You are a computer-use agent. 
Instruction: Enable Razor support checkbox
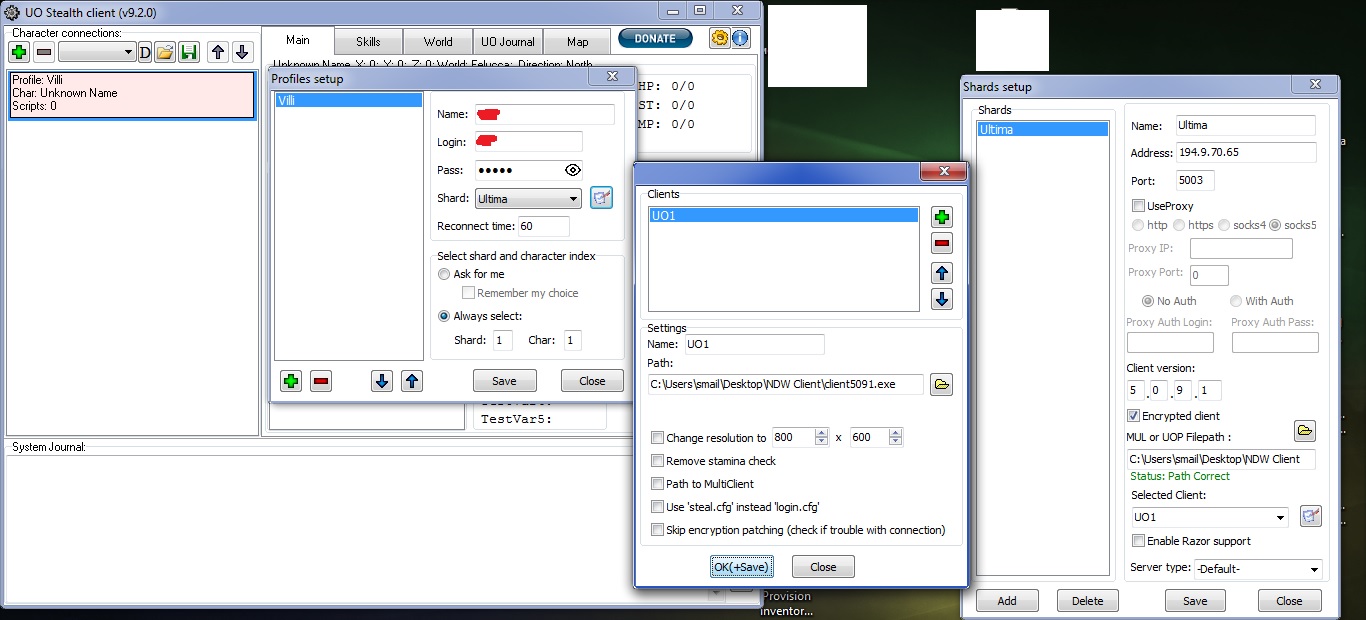[x=1138, y=541]
